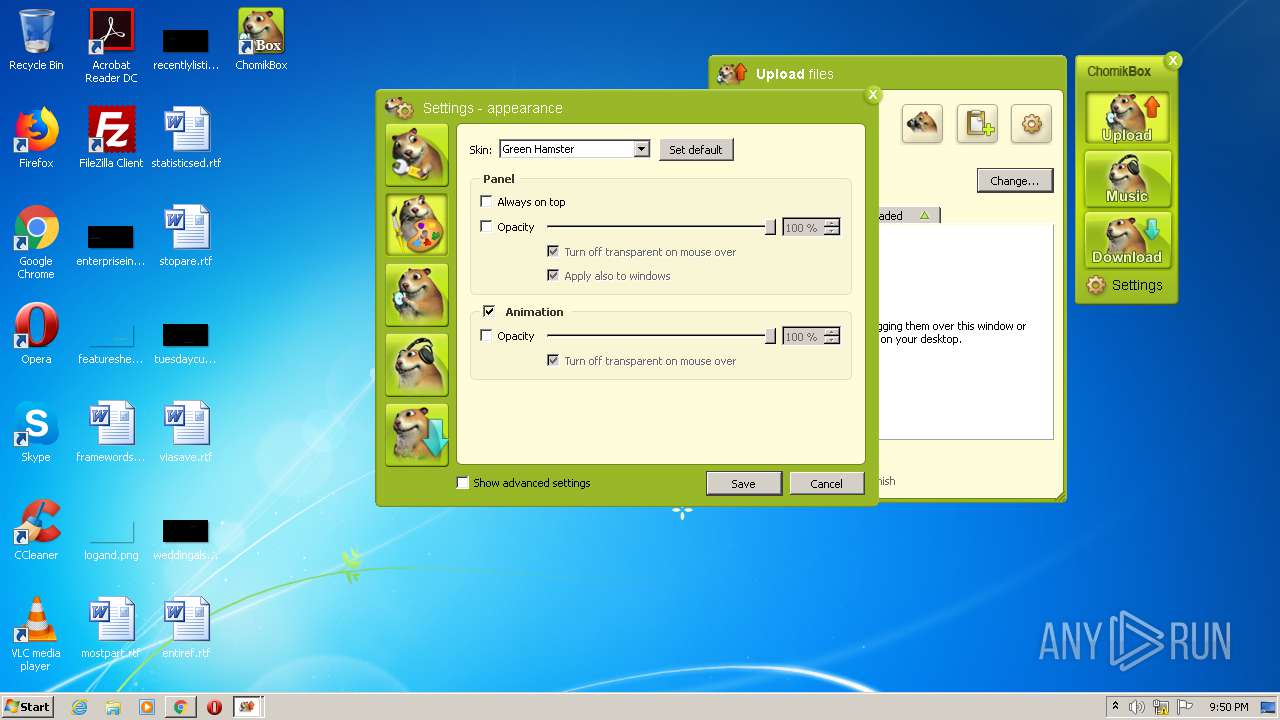Open the ChomikBox desktop shortcut
This screenshot has height=720, width=1280.
[261, 40]
